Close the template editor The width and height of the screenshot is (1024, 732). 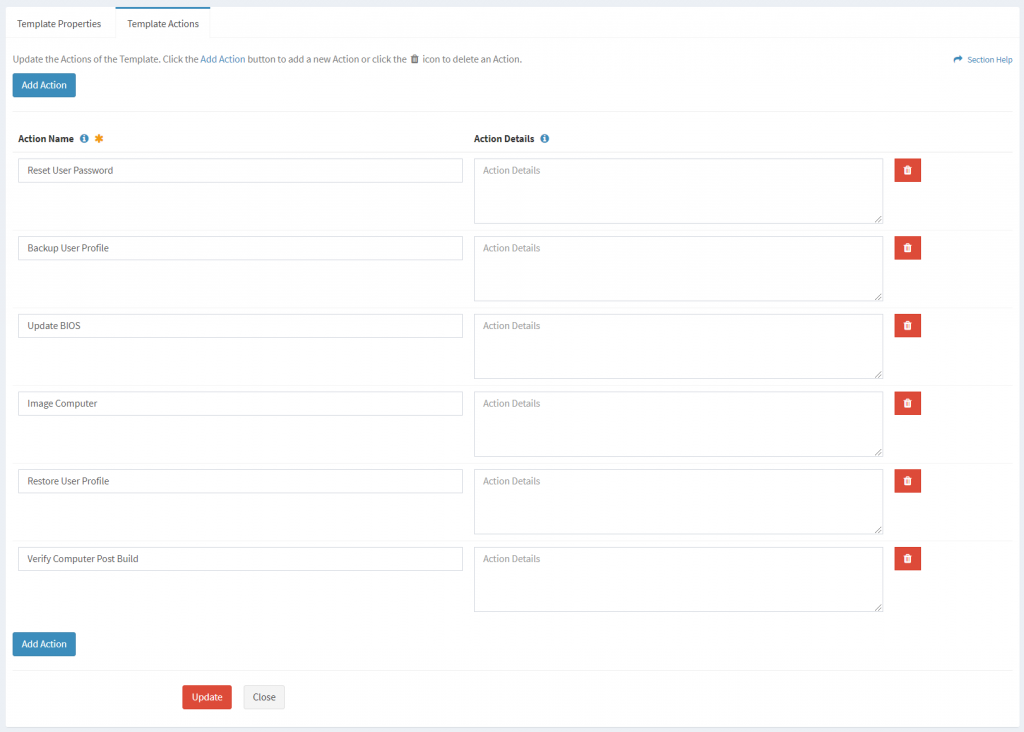pos(263,697)
